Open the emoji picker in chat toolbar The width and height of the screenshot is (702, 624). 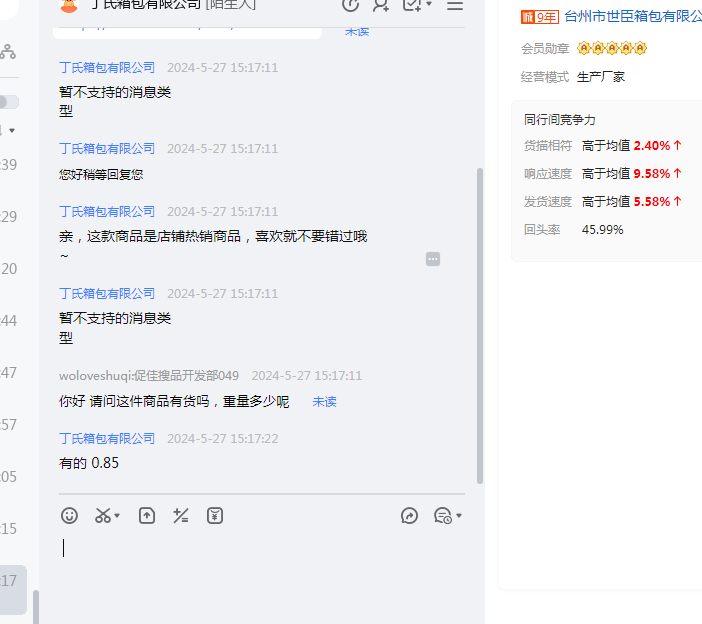coord(69,516)
